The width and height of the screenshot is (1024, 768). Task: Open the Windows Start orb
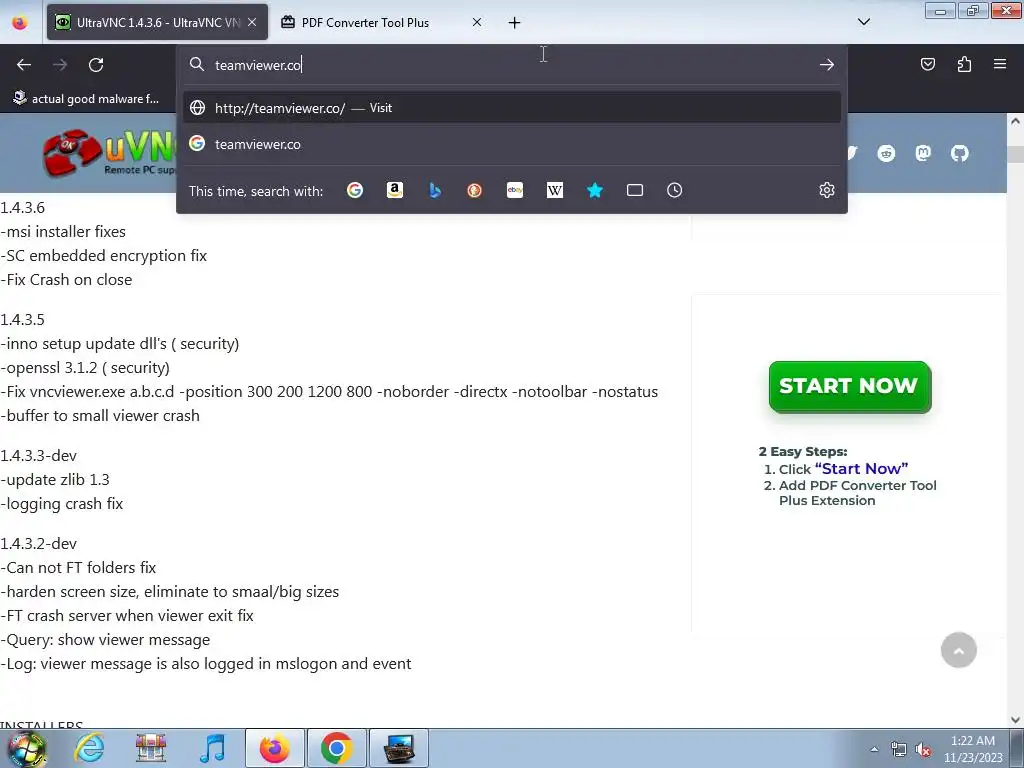[27, 748]
